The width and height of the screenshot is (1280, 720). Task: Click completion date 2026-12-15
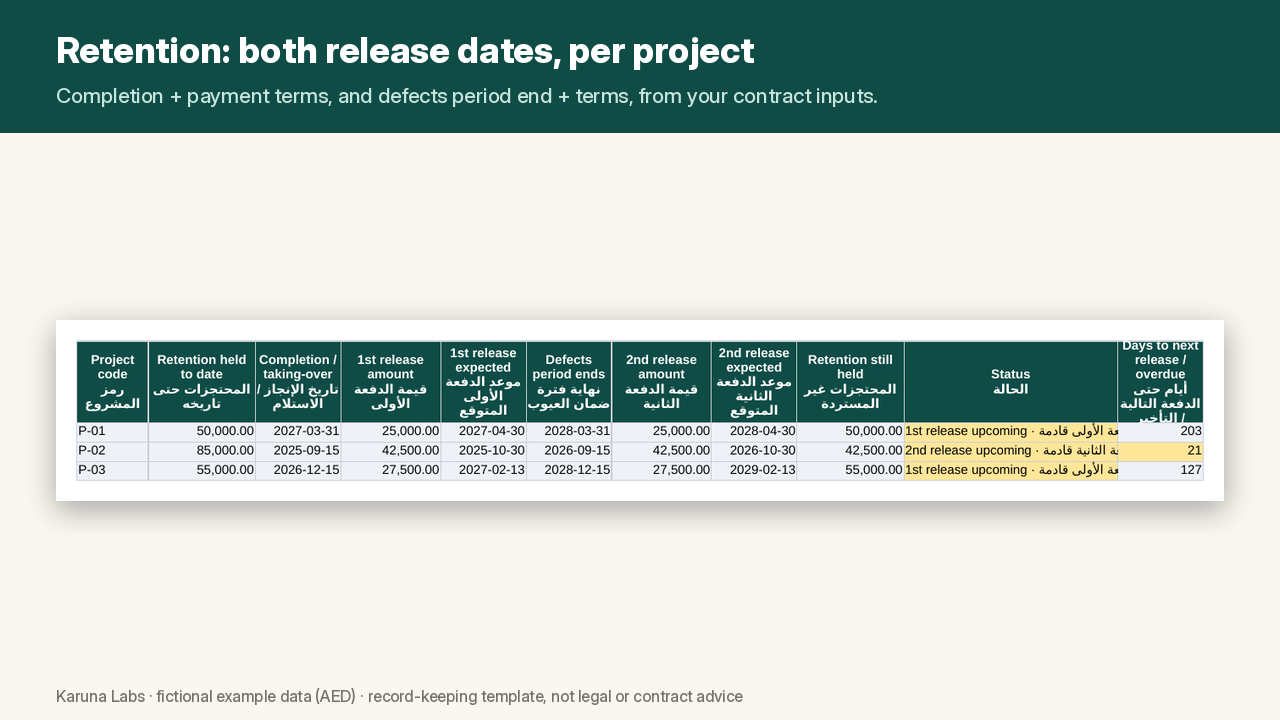pos(298,470)
